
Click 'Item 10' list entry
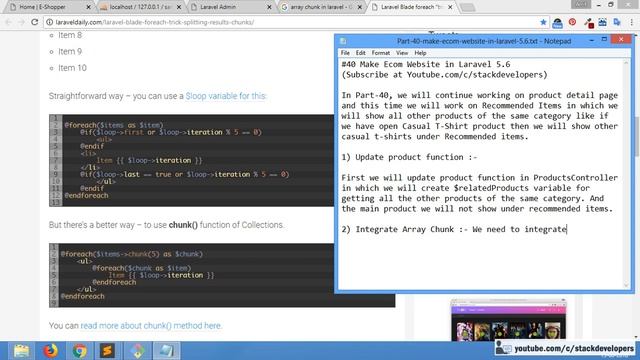(72, 68)
